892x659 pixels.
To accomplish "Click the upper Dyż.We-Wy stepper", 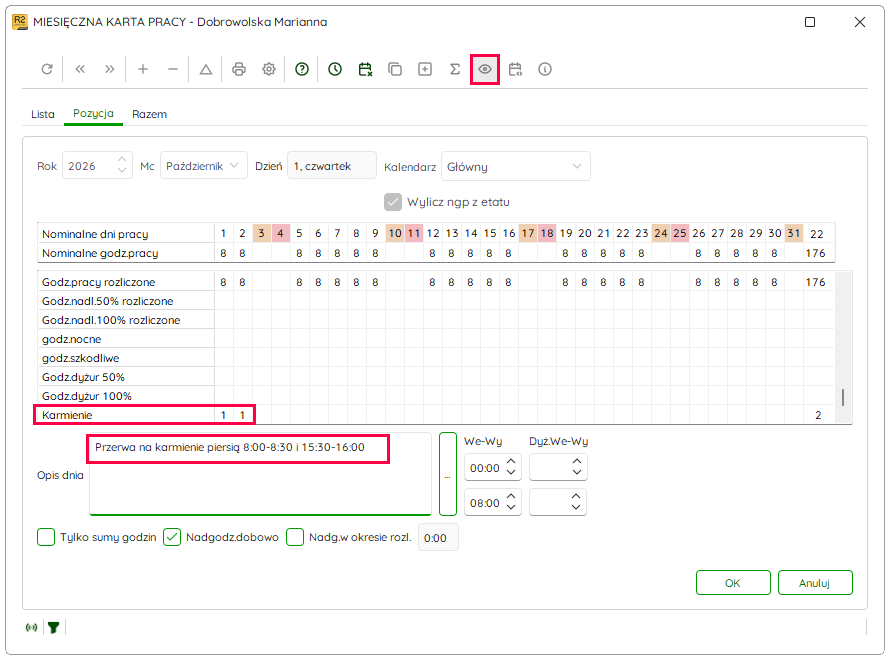I will (x=576, y=467).
